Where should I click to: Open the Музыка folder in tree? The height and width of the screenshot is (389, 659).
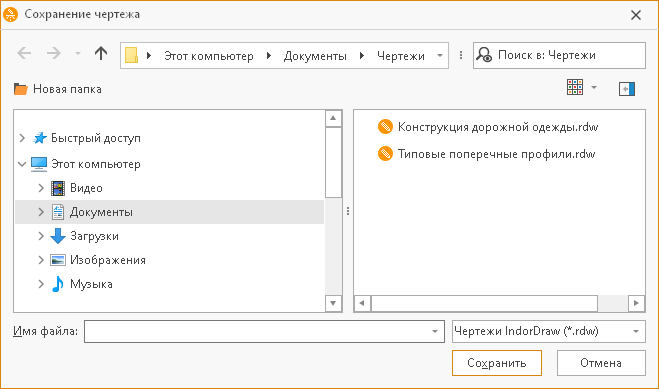click(x=91, y=284)
